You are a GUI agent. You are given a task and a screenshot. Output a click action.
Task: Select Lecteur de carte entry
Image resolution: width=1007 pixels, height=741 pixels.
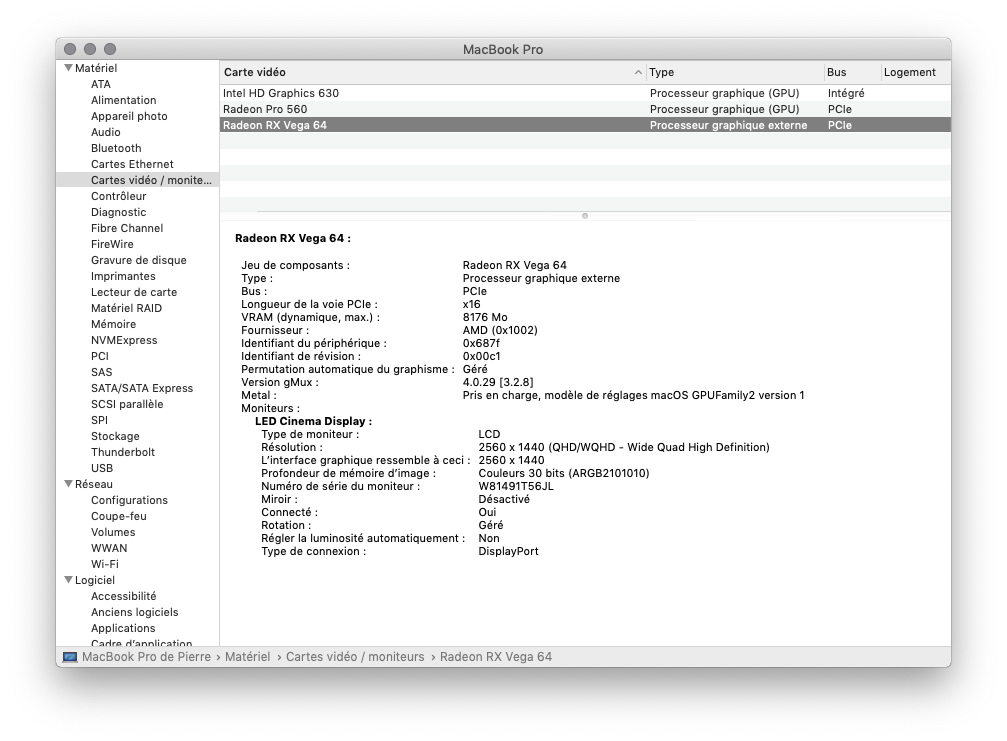134,292
